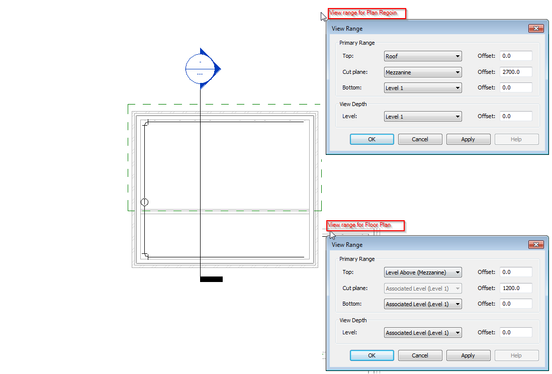Click OK in Plan Region View Range dialog
Screen dimensions: 552x374
[x=372, y=139]
